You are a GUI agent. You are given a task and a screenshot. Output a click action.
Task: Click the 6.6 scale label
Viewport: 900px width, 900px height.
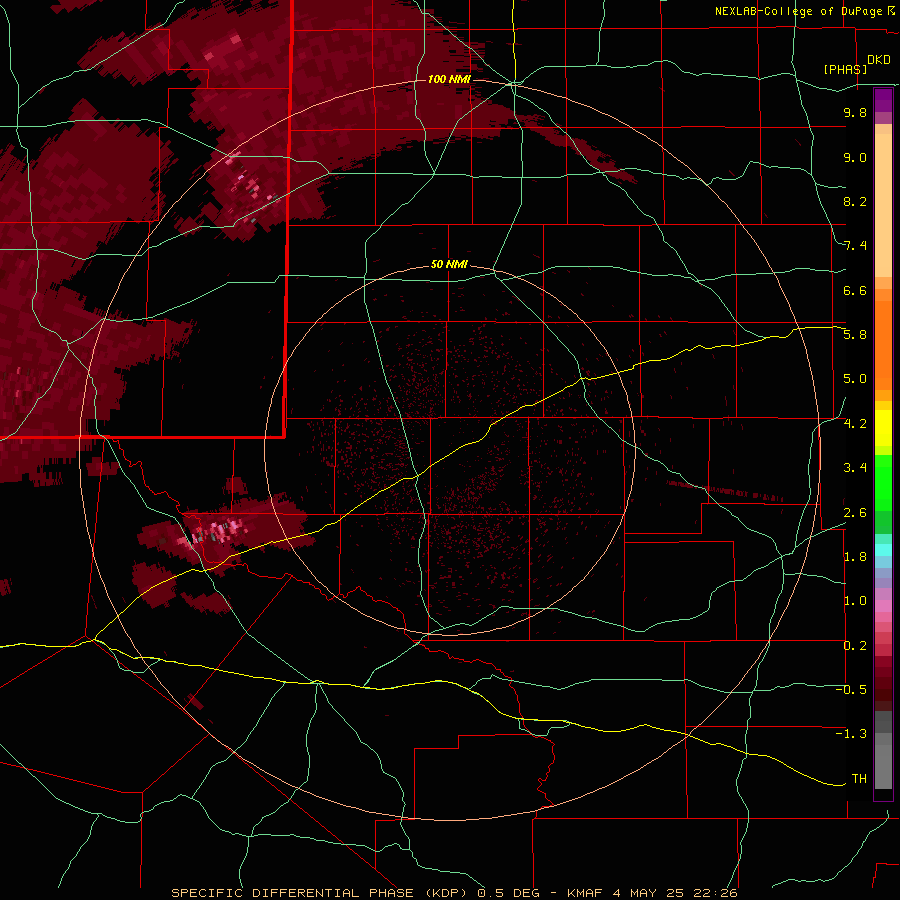coord(855,290)
